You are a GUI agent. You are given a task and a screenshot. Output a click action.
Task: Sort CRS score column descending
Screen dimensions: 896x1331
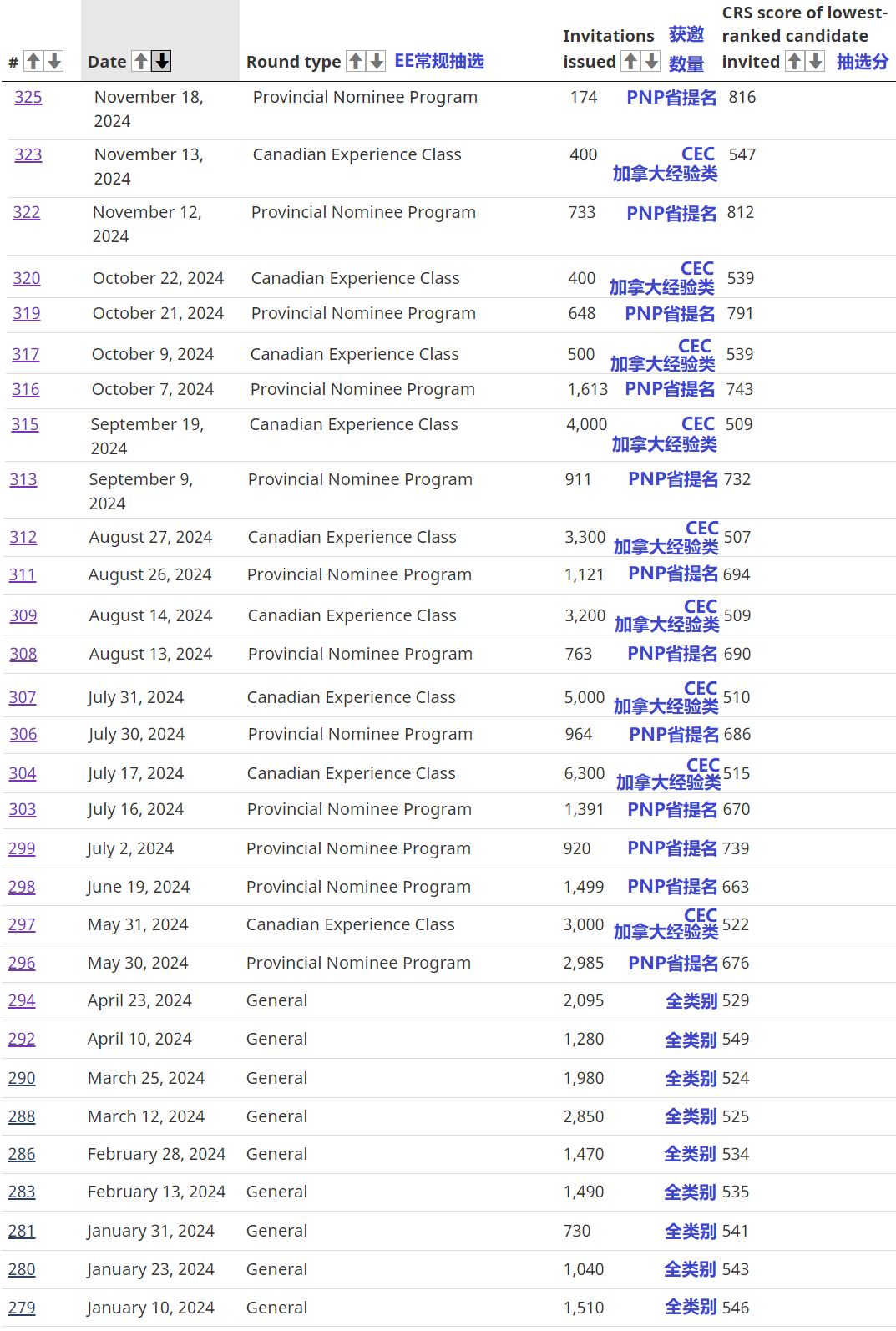[x=816, y=61]
